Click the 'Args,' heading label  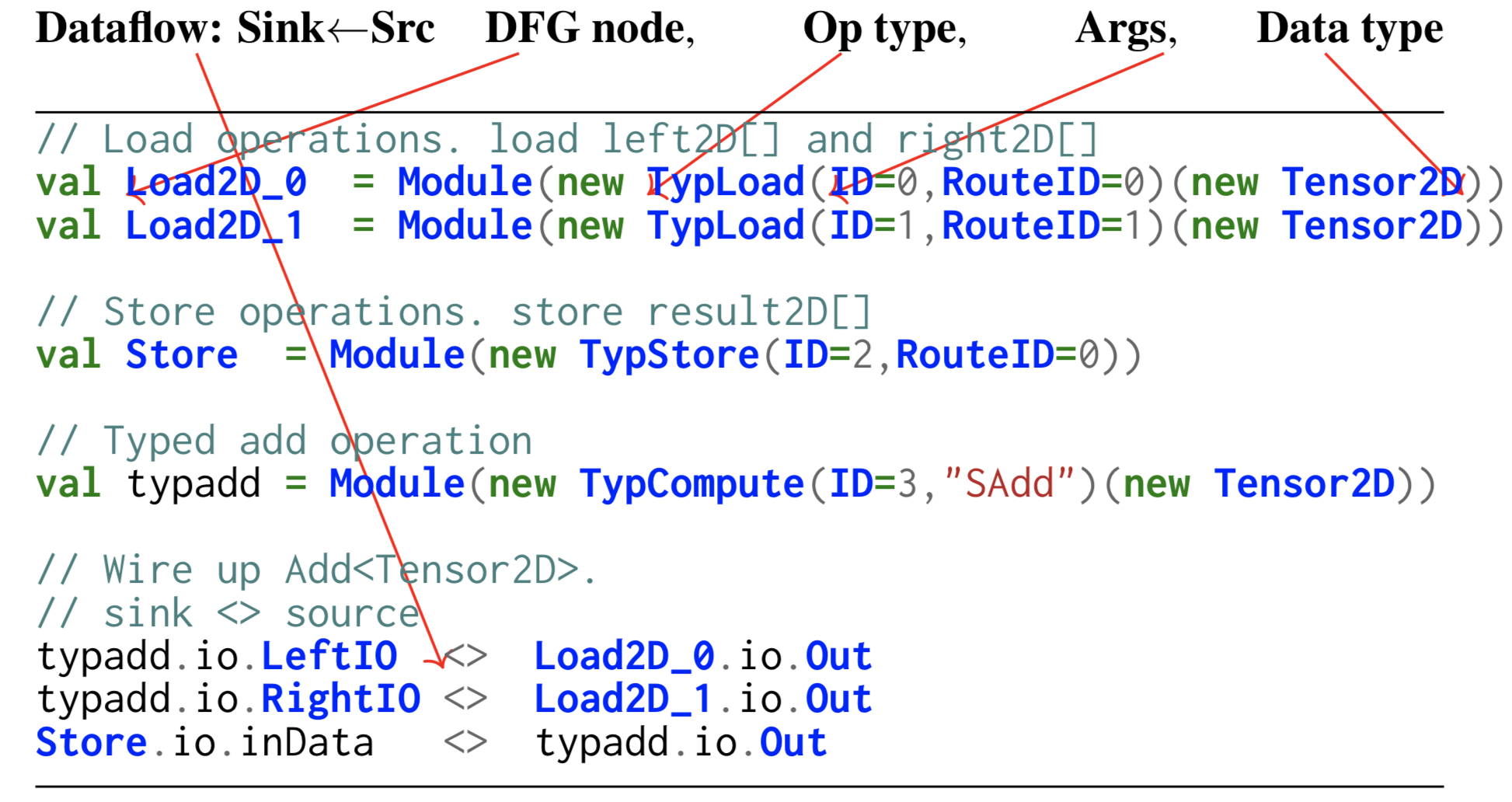pyautogui.click(x=1126, y=30)
